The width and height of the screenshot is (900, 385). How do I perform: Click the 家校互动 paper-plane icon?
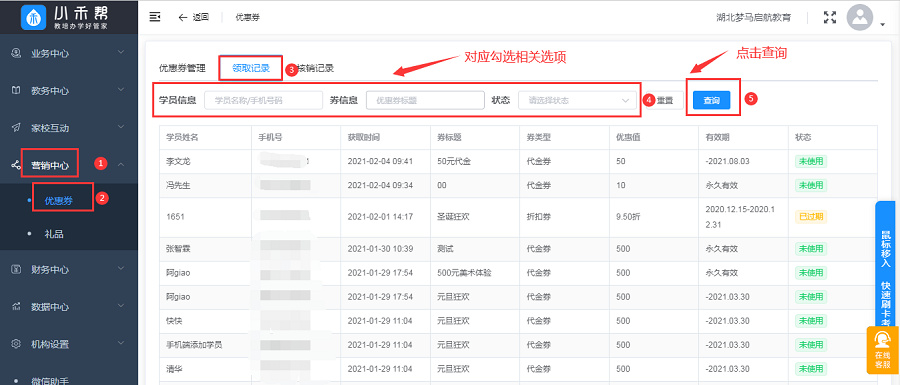(17, 127)
